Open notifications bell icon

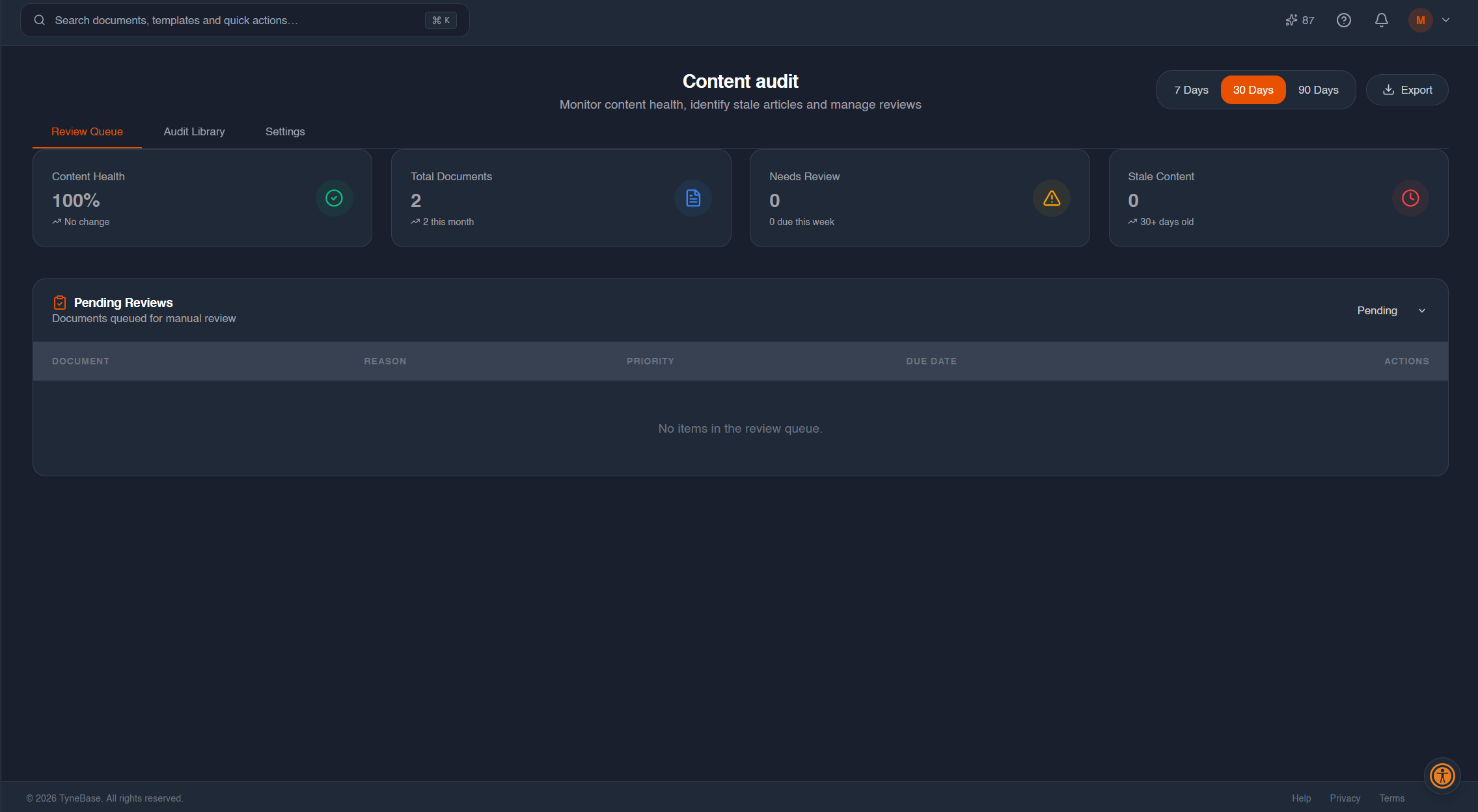(1382, 20)
